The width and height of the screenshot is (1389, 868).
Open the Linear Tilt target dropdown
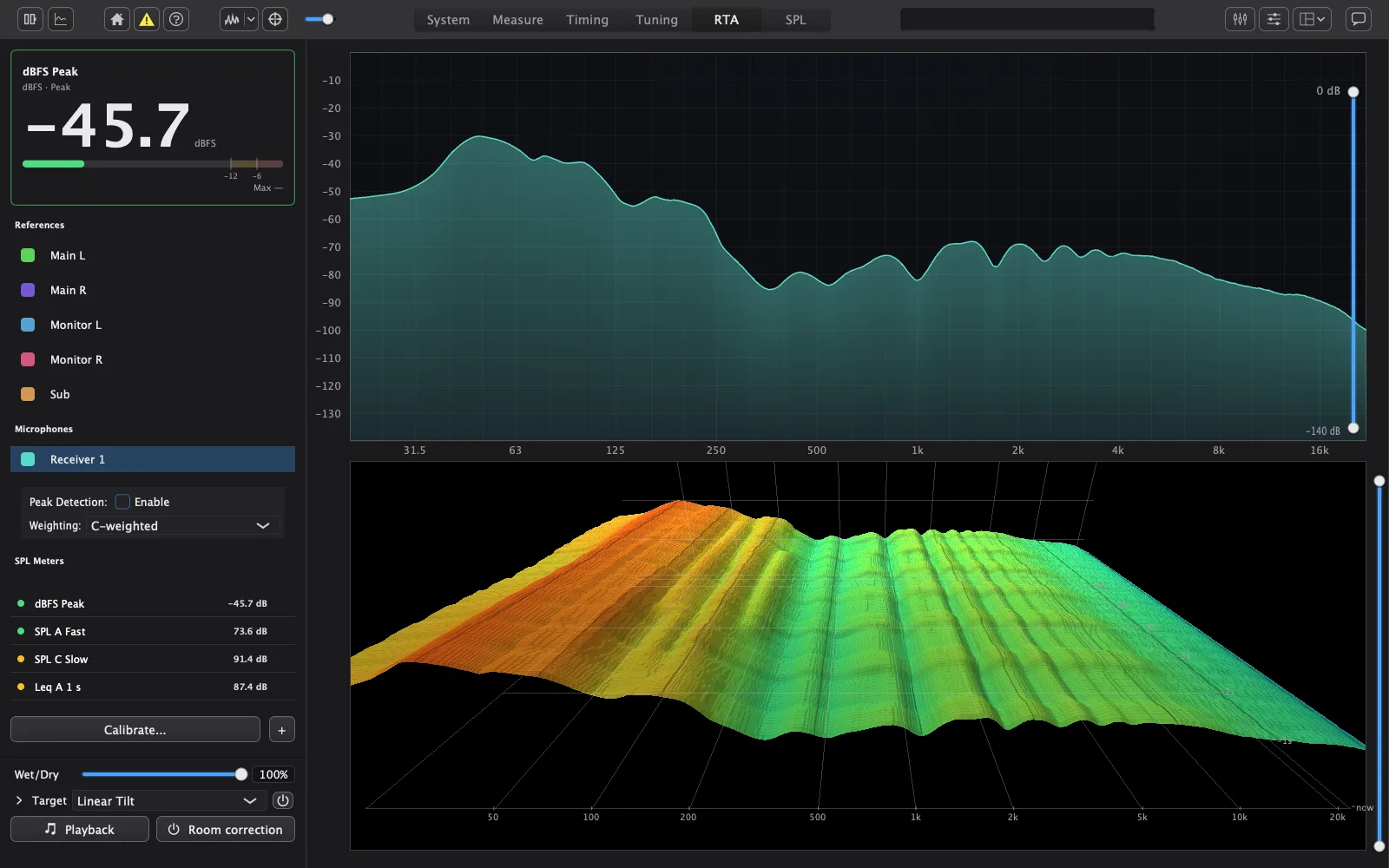click(x=169, y=800)
